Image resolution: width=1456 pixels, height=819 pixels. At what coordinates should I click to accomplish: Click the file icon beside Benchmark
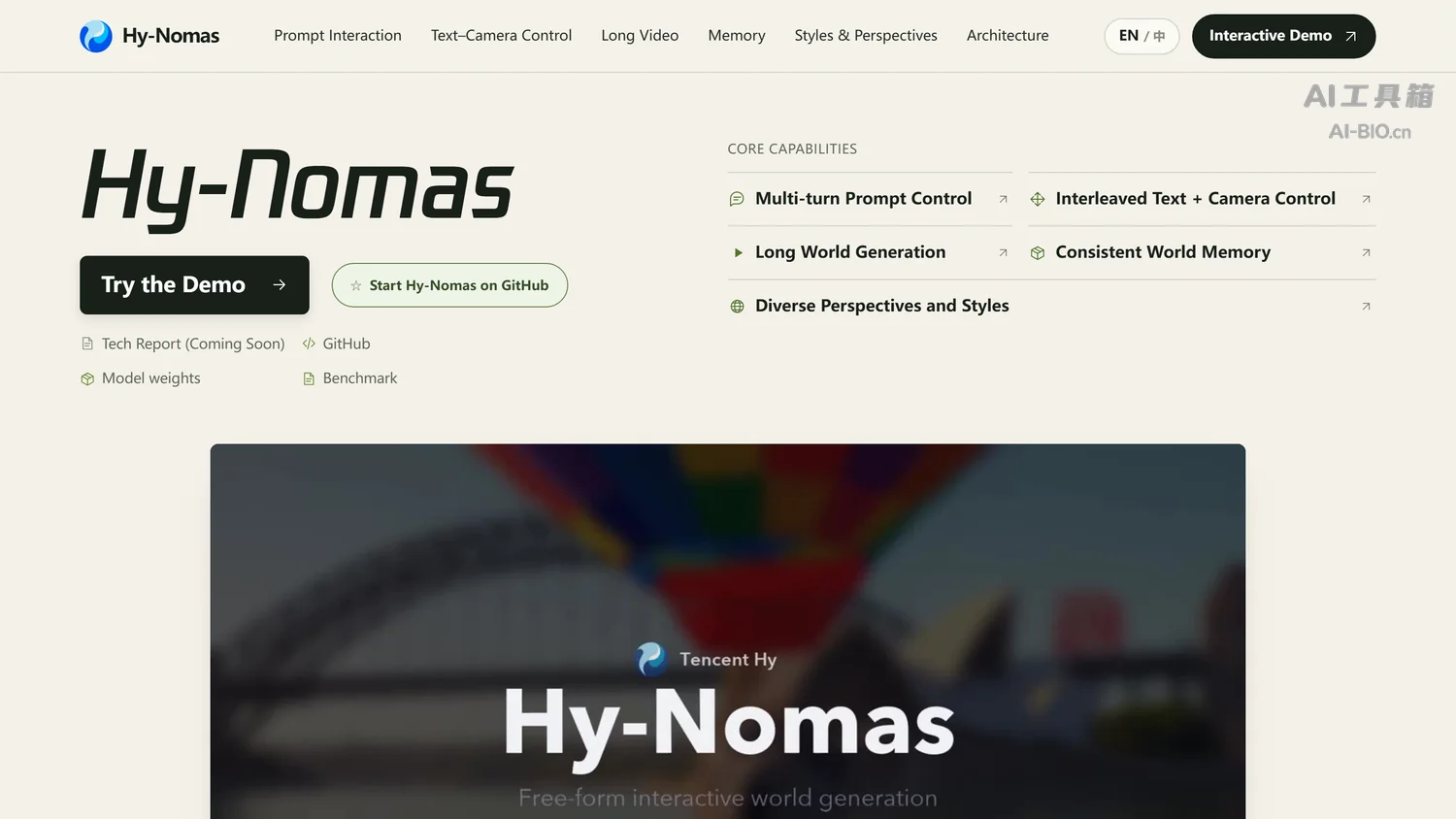click(309, 378)
